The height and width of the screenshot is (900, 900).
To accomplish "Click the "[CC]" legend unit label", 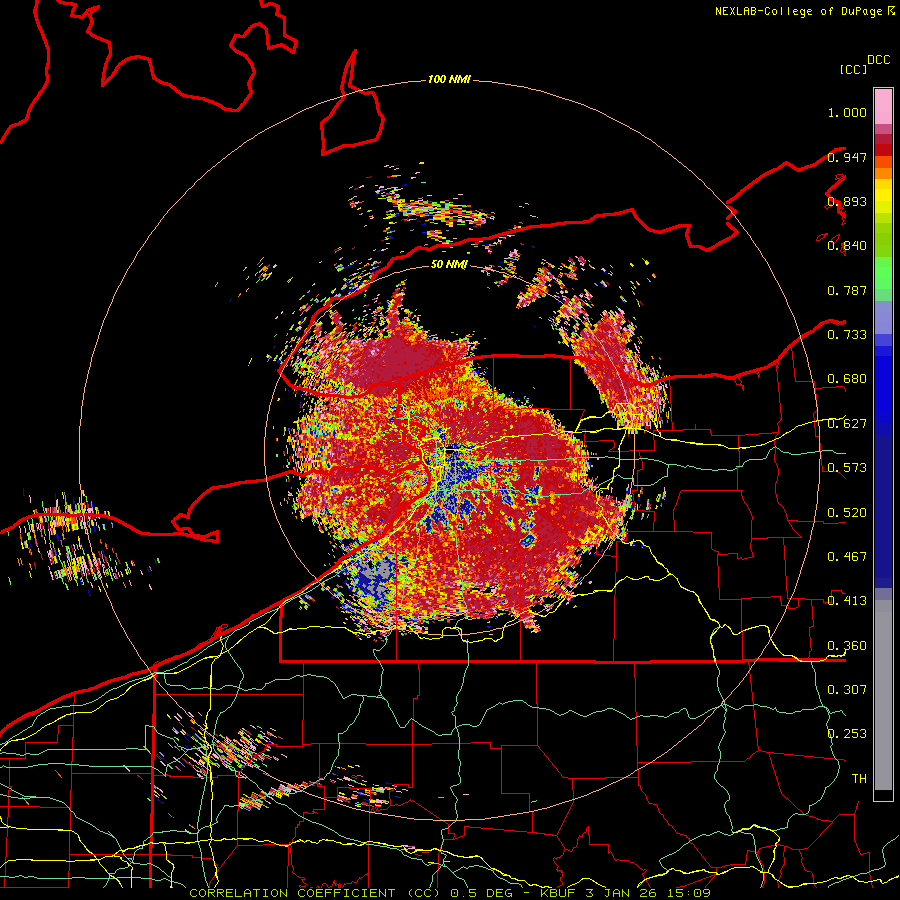I will point(853,69).
